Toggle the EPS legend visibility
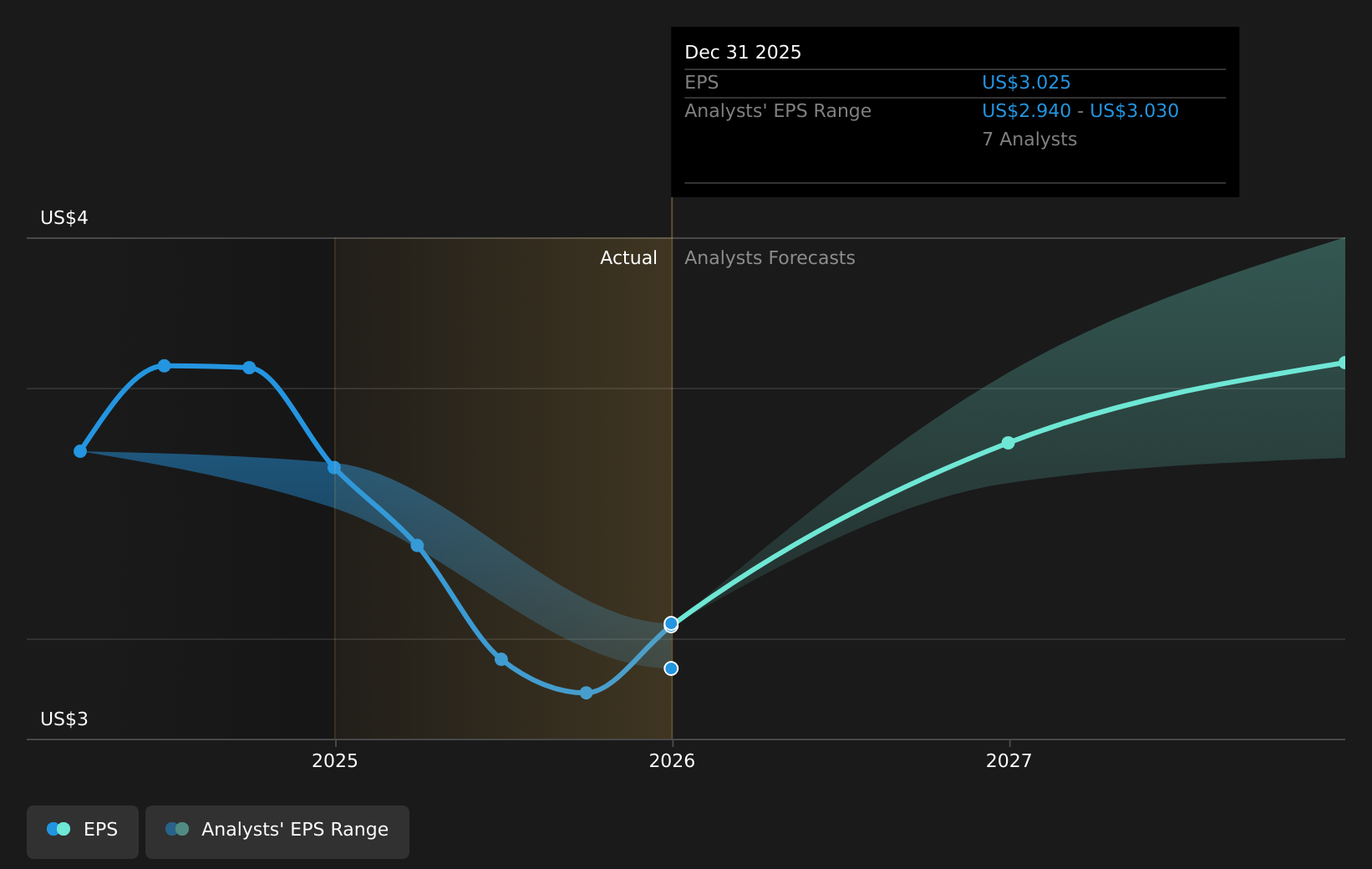1372x869 pixels. pos(82,829)
